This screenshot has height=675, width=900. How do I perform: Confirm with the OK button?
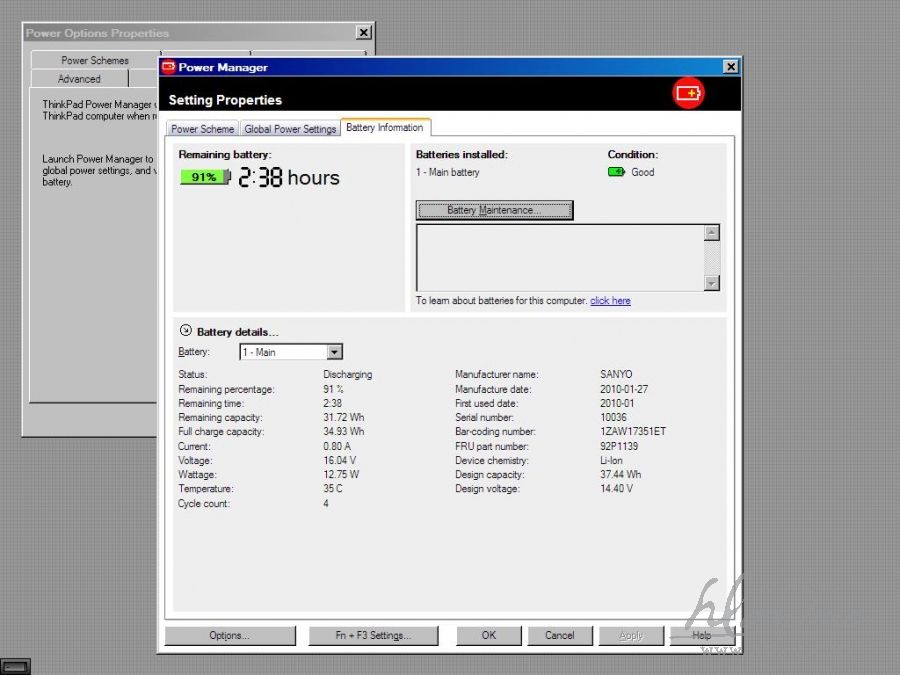tap(488, 635)
